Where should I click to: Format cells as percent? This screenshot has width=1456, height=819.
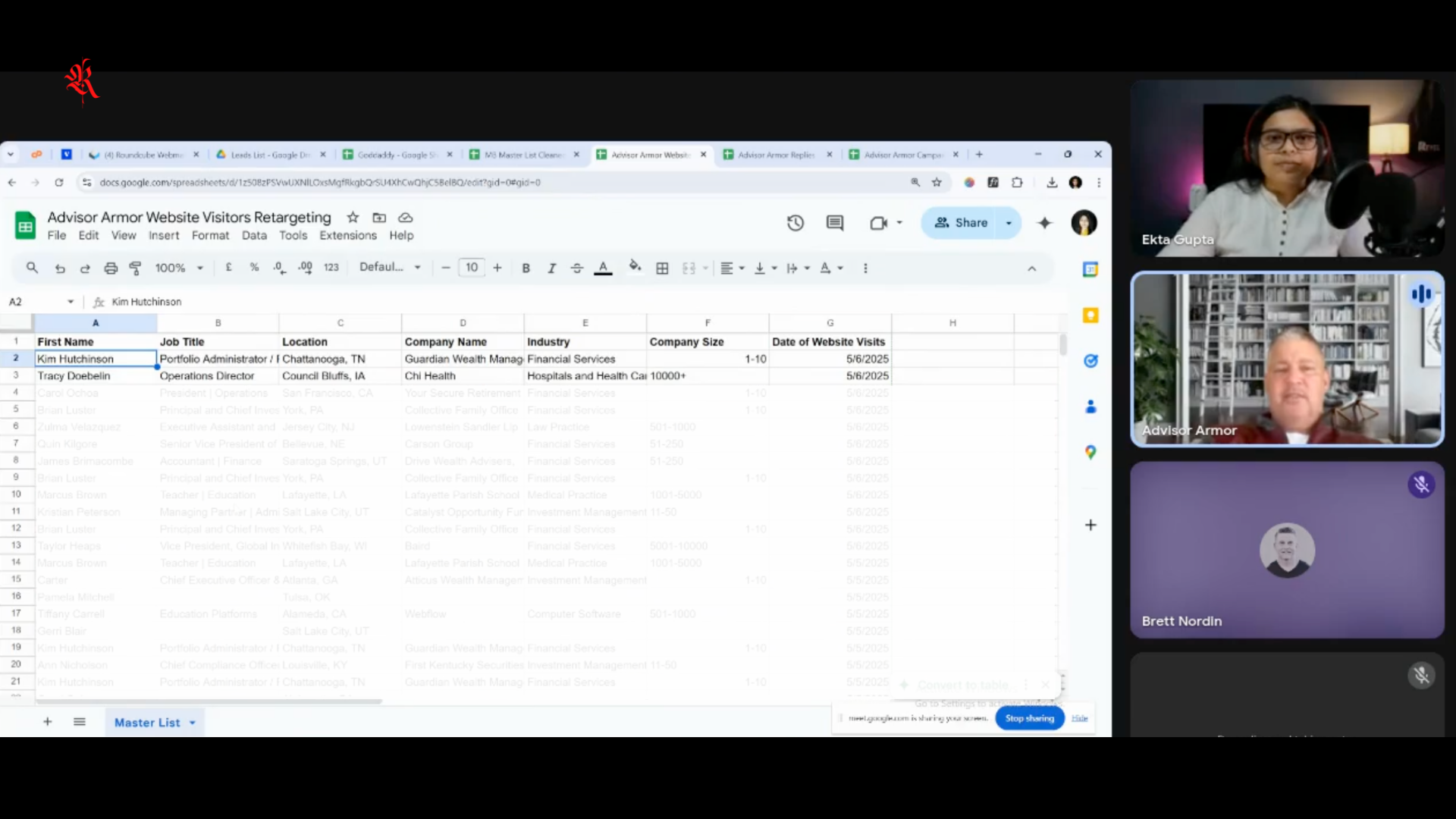tap(254, 267)
